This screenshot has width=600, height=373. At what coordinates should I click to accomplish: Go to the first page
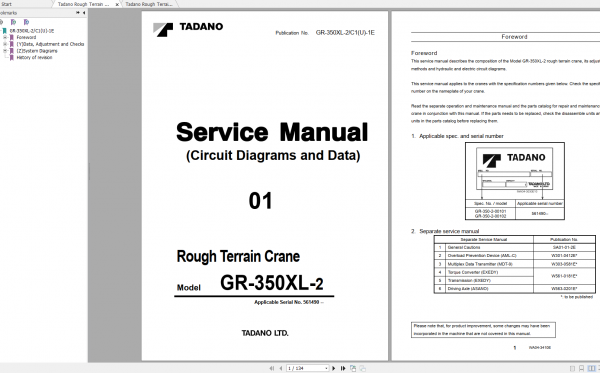271,368
